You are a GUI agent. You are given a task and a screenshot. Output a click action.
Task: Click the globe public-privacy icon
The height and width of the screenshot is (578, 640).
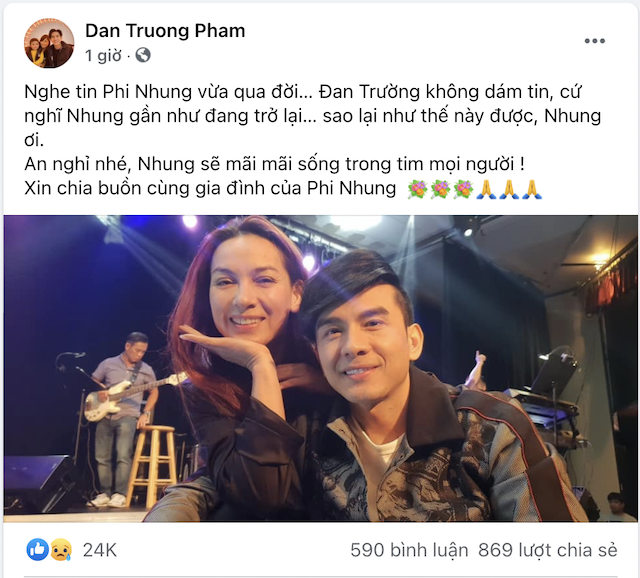(143, 55)
